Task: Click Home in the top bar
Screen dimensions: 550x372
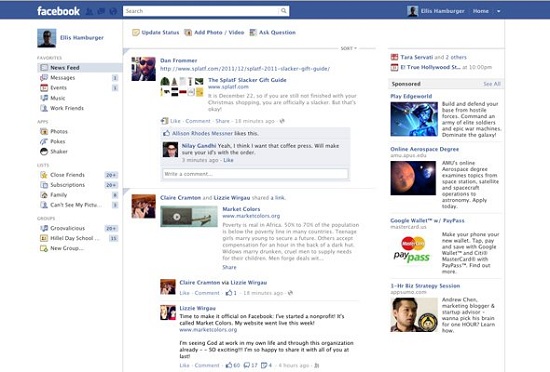Action: click(481, 11)
